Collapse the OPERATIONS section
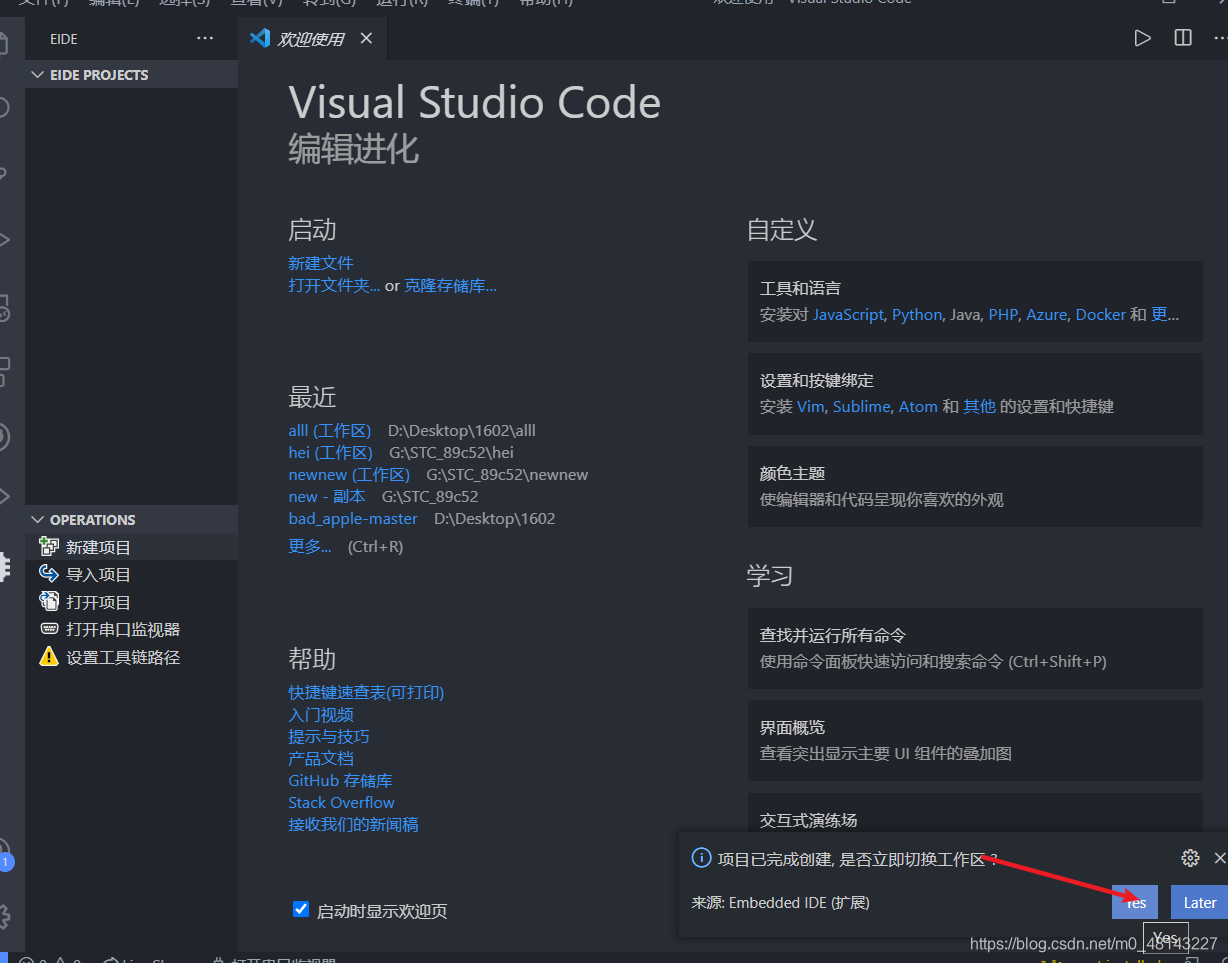The image size is (1228, 963). click(x=38, y=519)
